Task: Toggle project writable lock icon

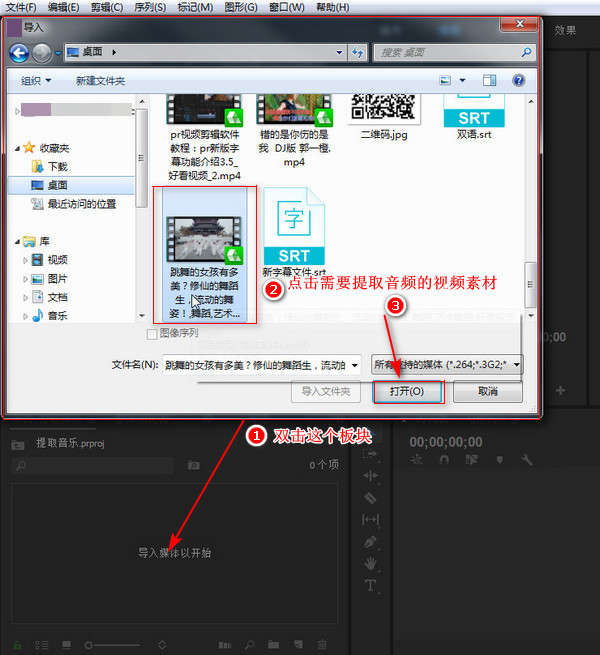Action: [17, 645]
